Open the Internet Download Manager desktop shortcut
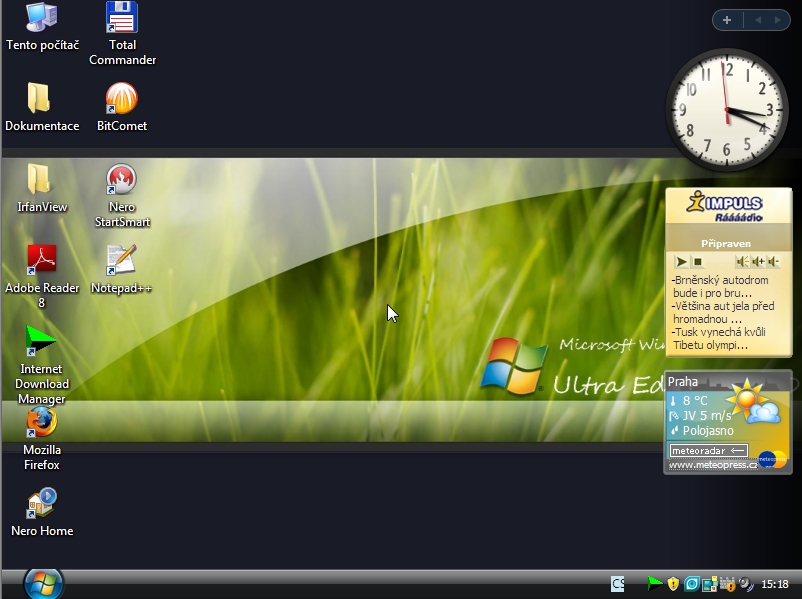Image resolution: width=802 pixels, height=599 pixels. (x=42, y=365)
